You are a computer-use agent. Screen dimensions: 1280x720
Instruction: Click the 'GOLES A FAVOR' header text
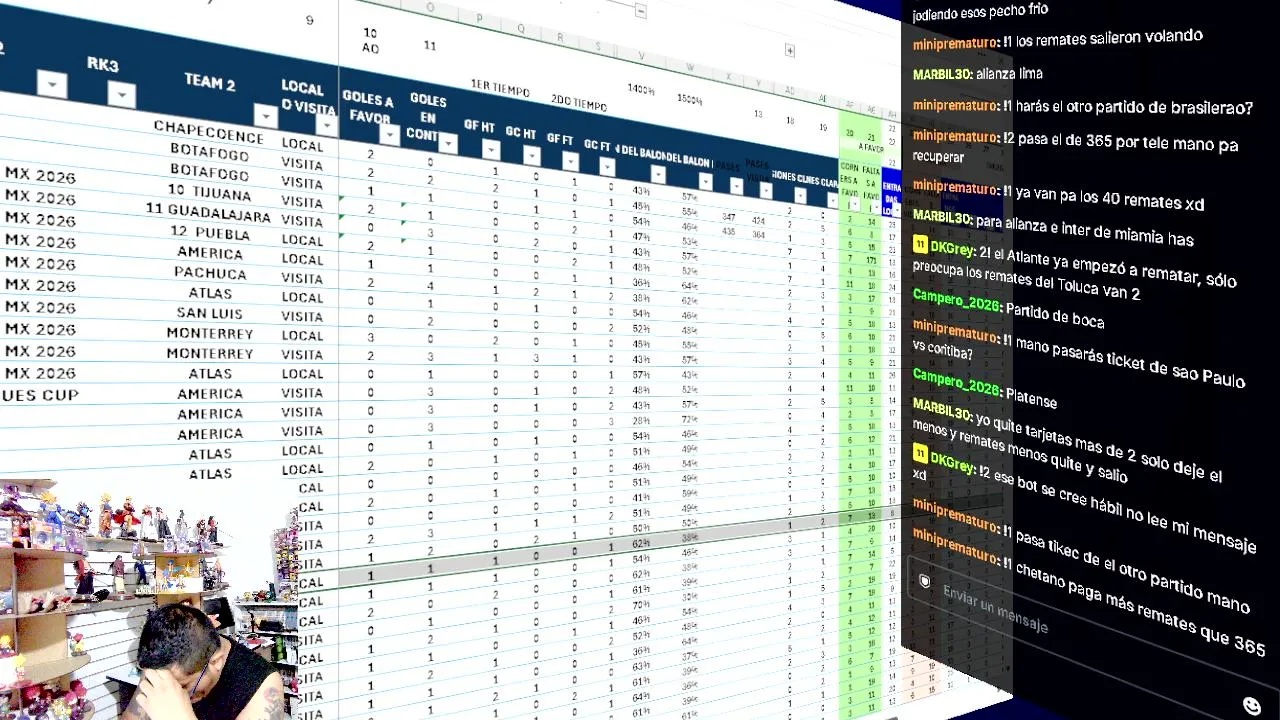pos(368,108)
